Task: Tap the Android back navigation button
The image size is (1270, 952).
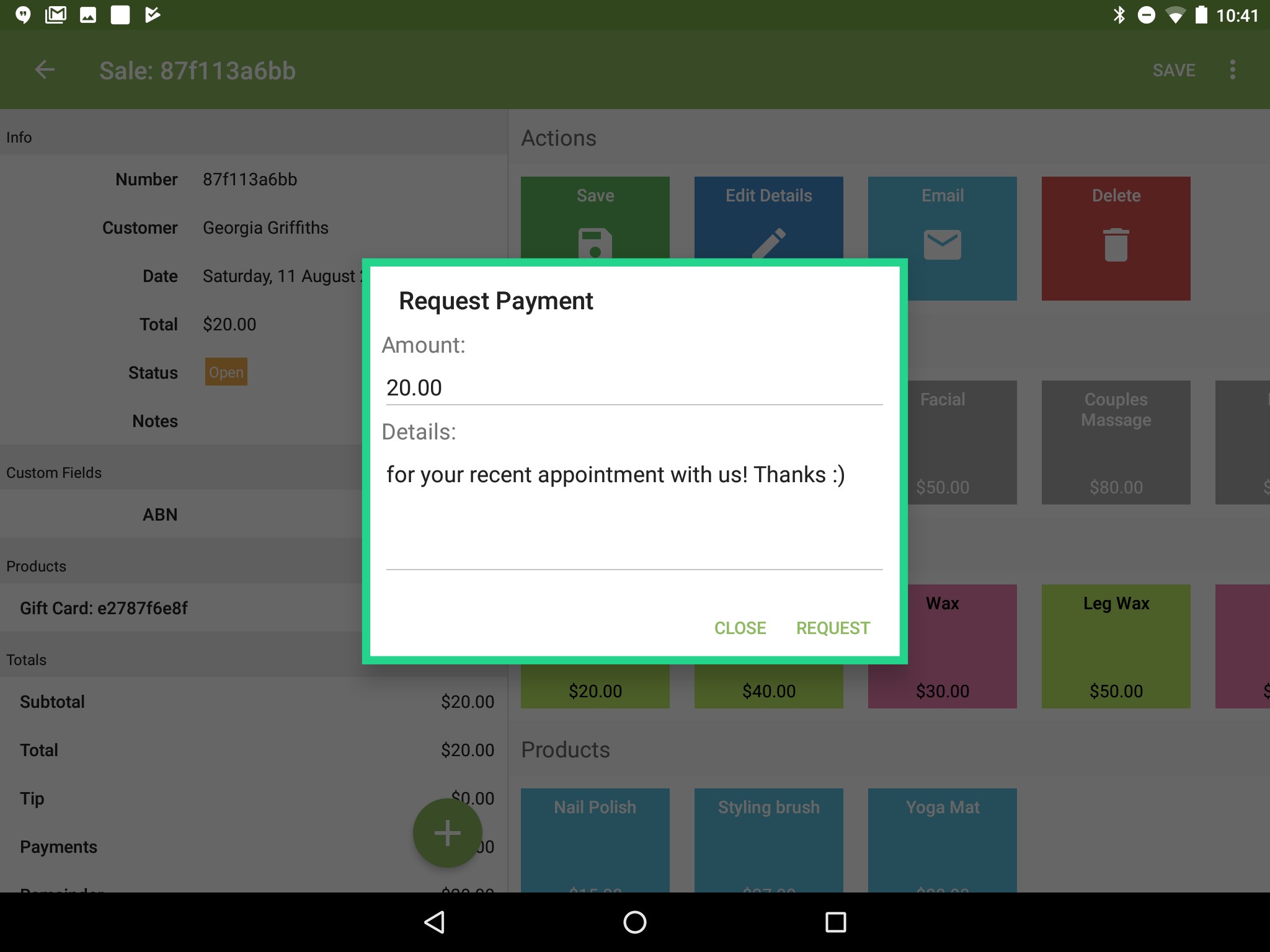Action: pyautogui.click(x=434, y=922)
